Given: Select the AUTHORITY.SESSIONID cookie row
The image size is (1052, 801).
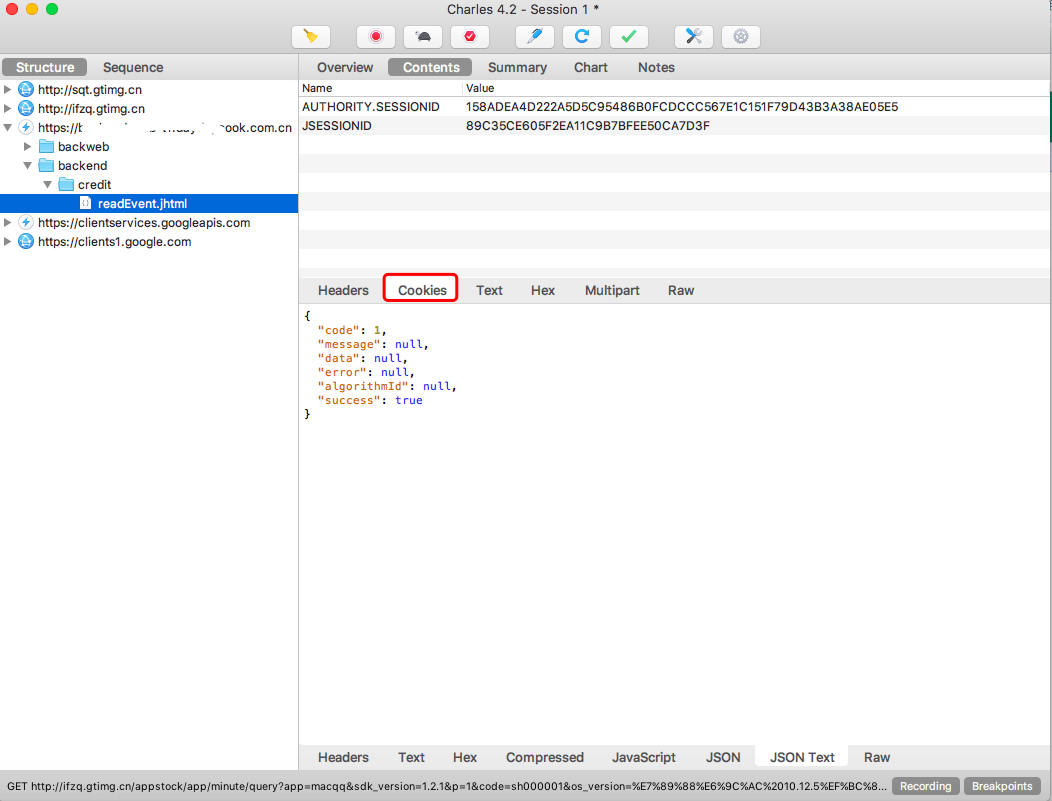Looking at the screenshot, I should pyautogui.click(x=674, y=107).
